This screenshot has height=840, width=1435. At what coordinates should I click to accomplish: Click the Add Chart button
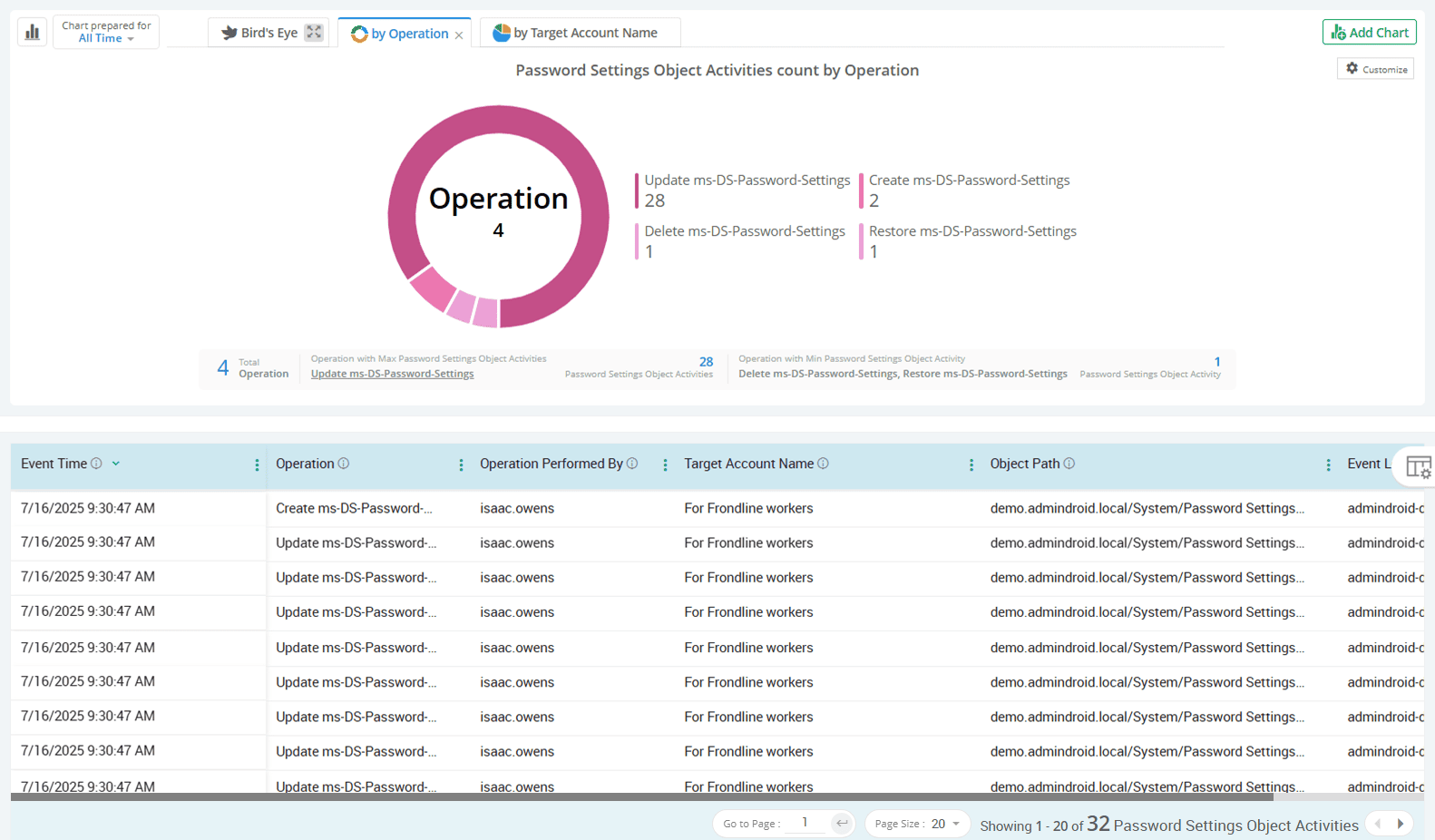[x=1369, y=33]
